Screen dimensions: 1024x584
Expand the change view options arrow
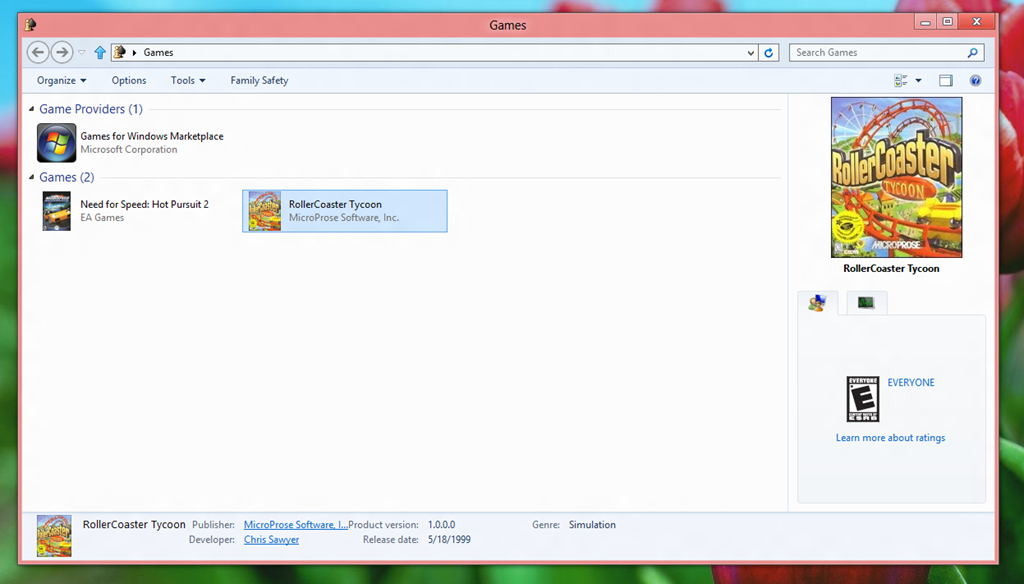pyautogui.click(x=919, y=80)
